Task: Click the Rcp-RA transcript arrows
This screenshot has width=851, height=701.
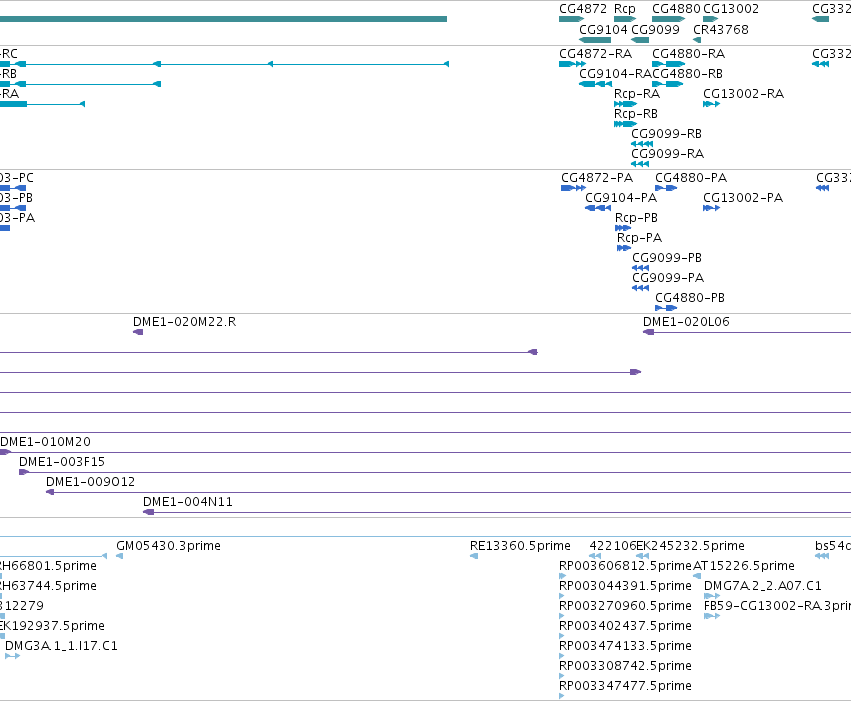Action: coord(625,104)
